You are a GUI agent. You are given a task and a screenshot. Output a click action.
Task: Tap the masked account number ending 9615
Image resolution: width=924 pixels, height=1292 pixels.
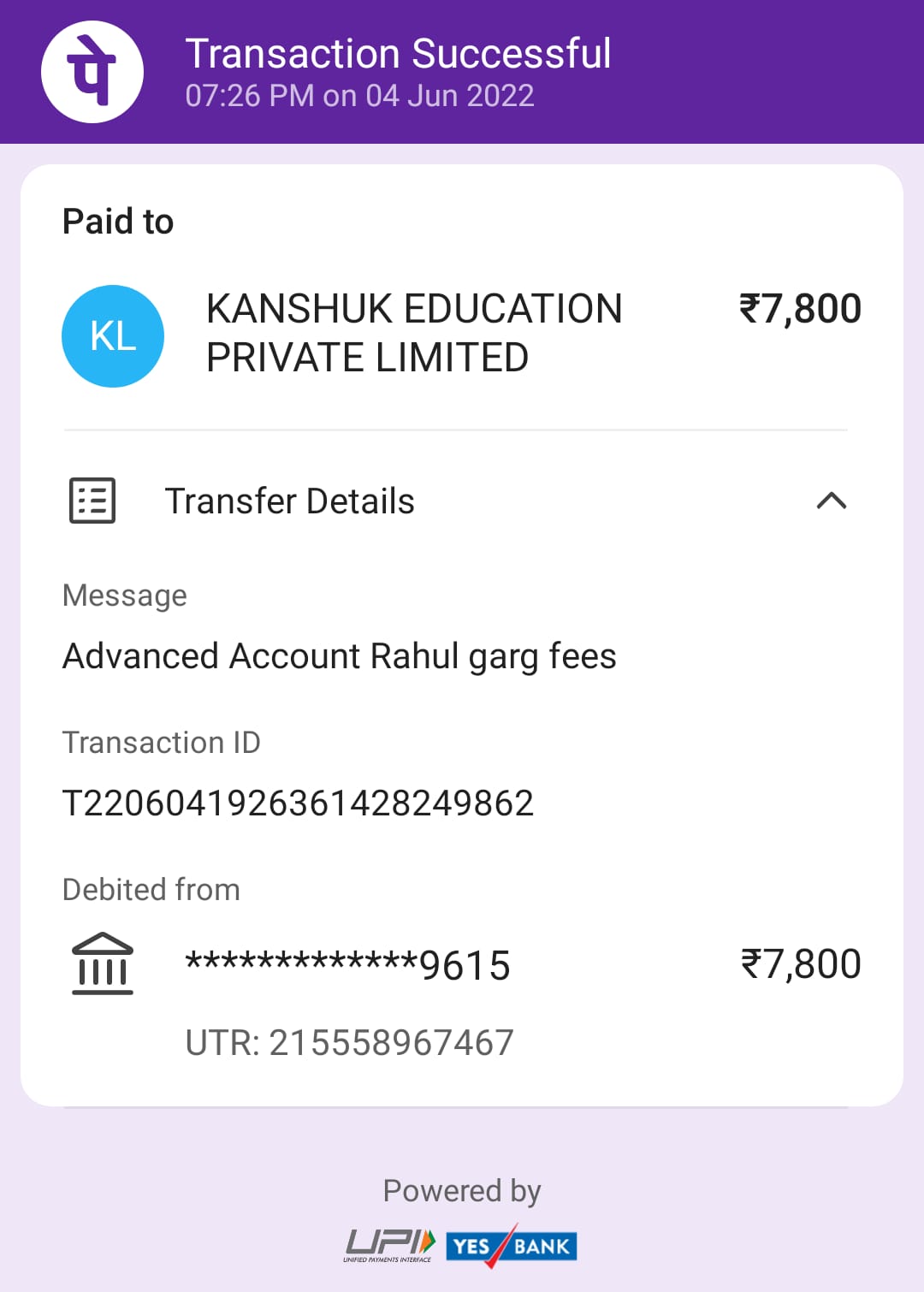point(347,965)
